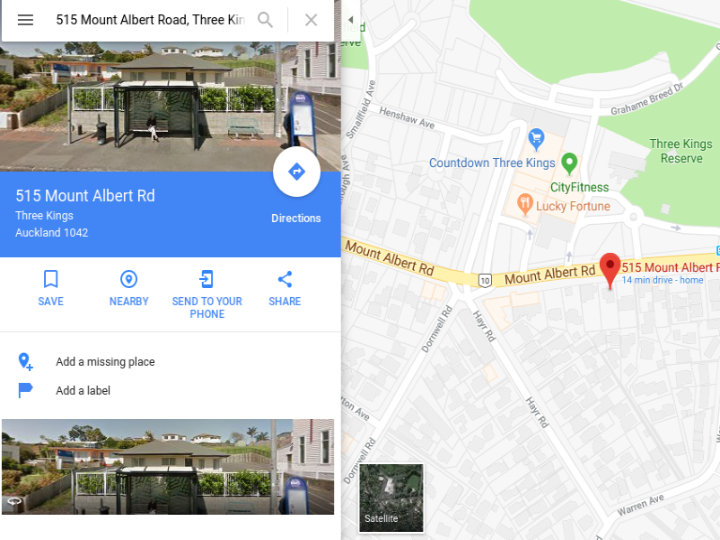Open the hamburger main menu

(25, 20)
